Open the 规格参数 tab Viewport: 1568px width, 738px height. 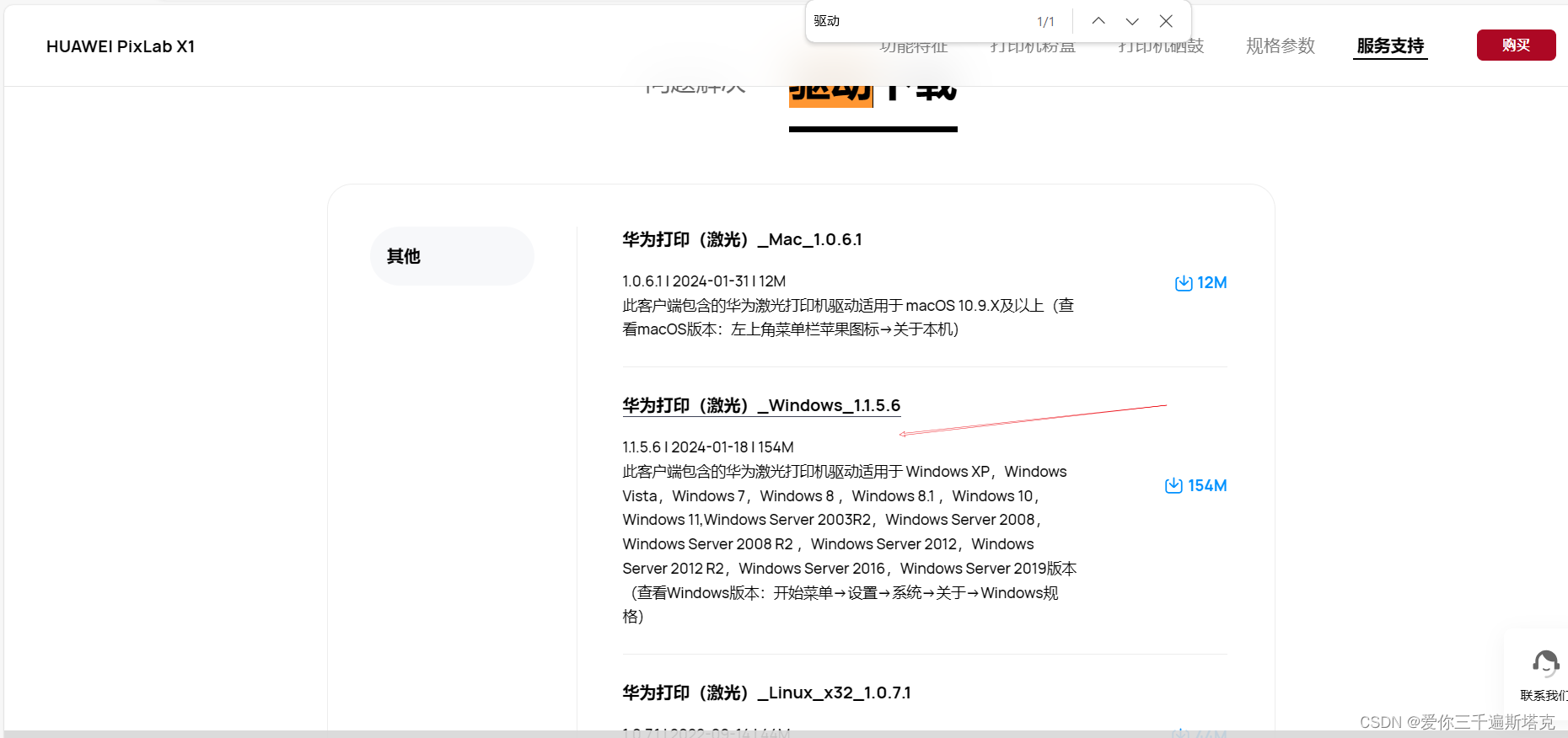1281,45
